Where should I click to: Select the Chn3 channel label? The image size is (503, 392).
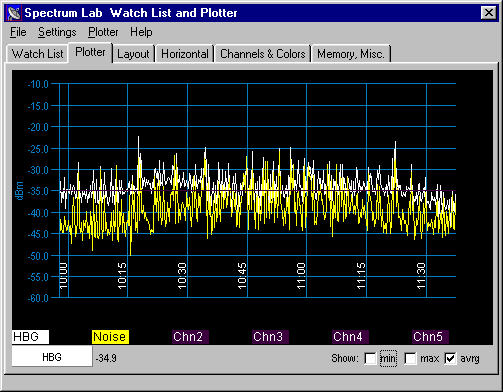270,337
